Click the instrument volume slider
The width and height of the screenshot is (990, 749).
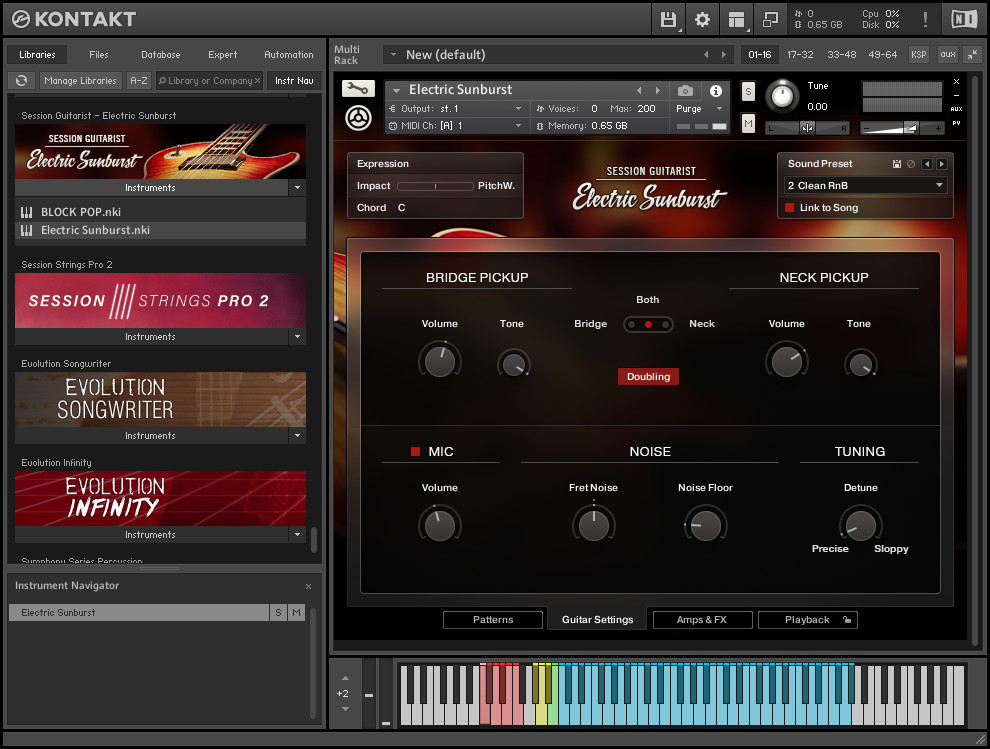(902, 128)
